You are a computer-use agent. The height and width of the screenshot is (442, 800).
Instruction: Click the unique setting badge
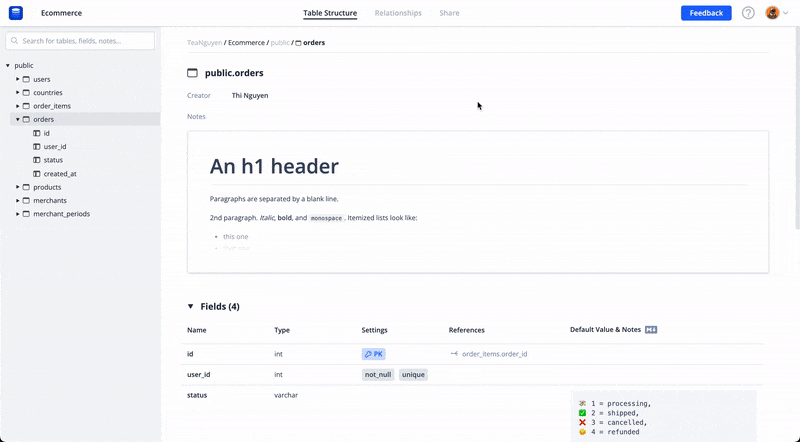tap(413, 375)
